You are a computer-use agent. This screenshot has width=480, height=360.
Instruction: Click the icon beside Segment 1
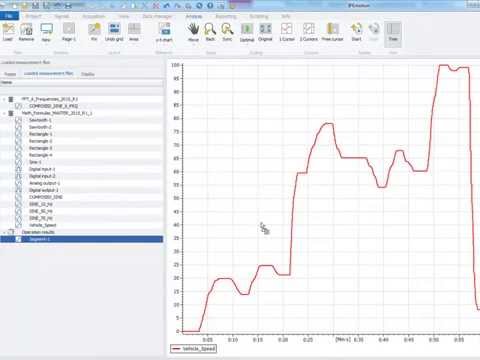pos(18,239)
